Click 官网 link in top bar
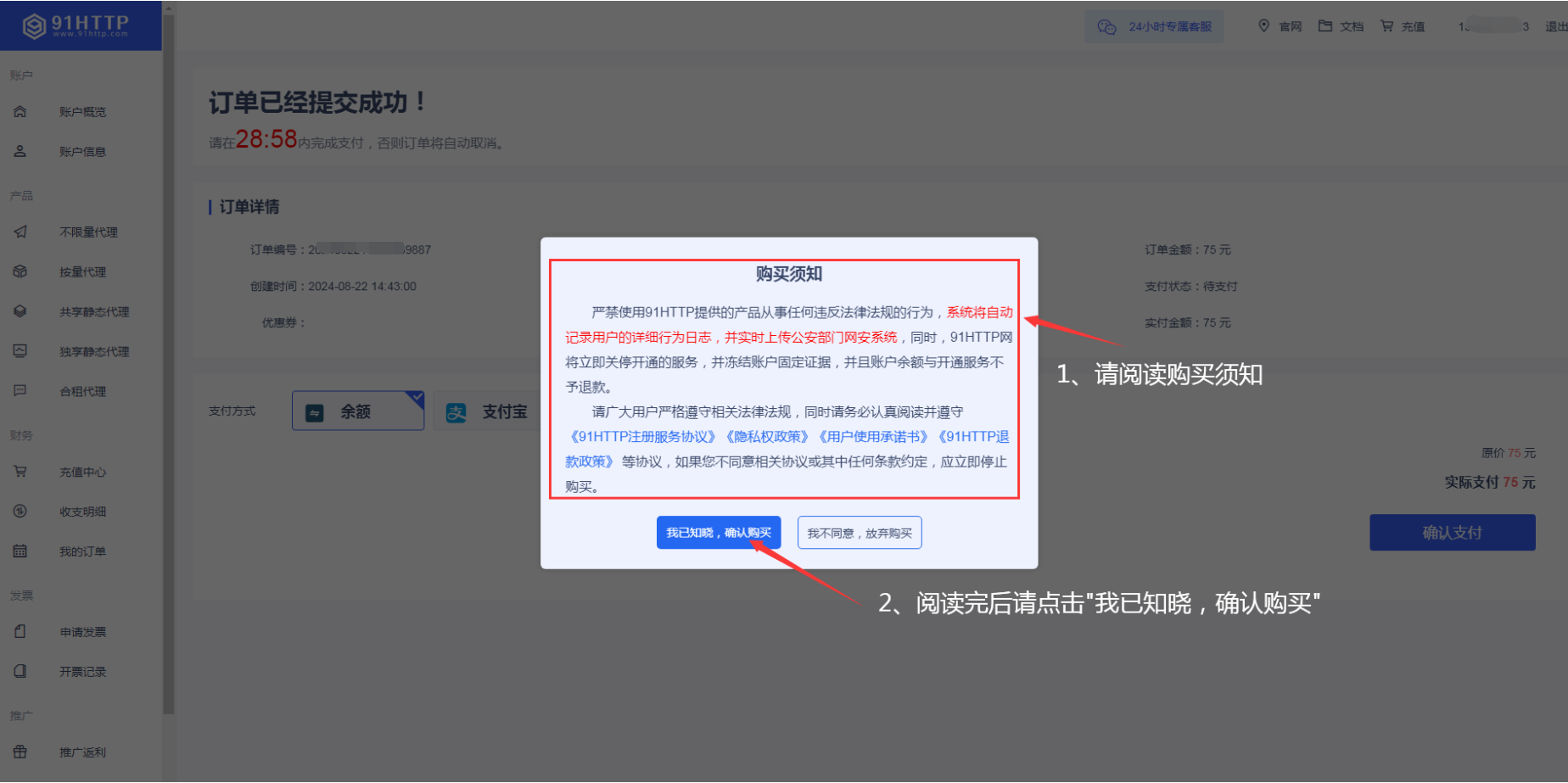The image size is (1568, 783). pos(1290,27)
